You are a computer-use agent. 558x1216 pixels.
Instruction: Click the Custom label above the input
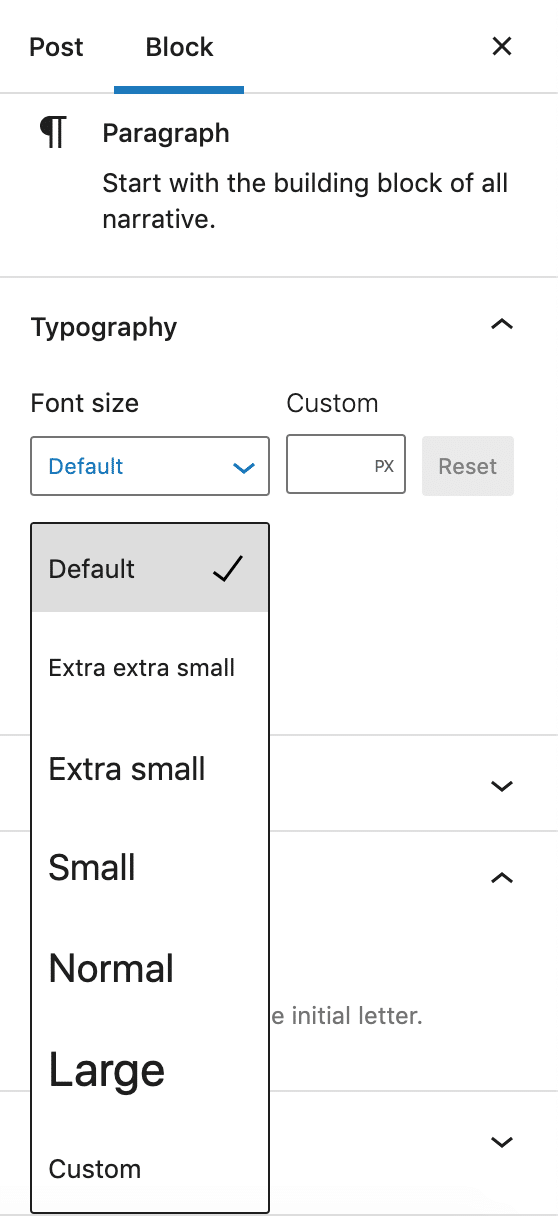[x=332, y=403]
